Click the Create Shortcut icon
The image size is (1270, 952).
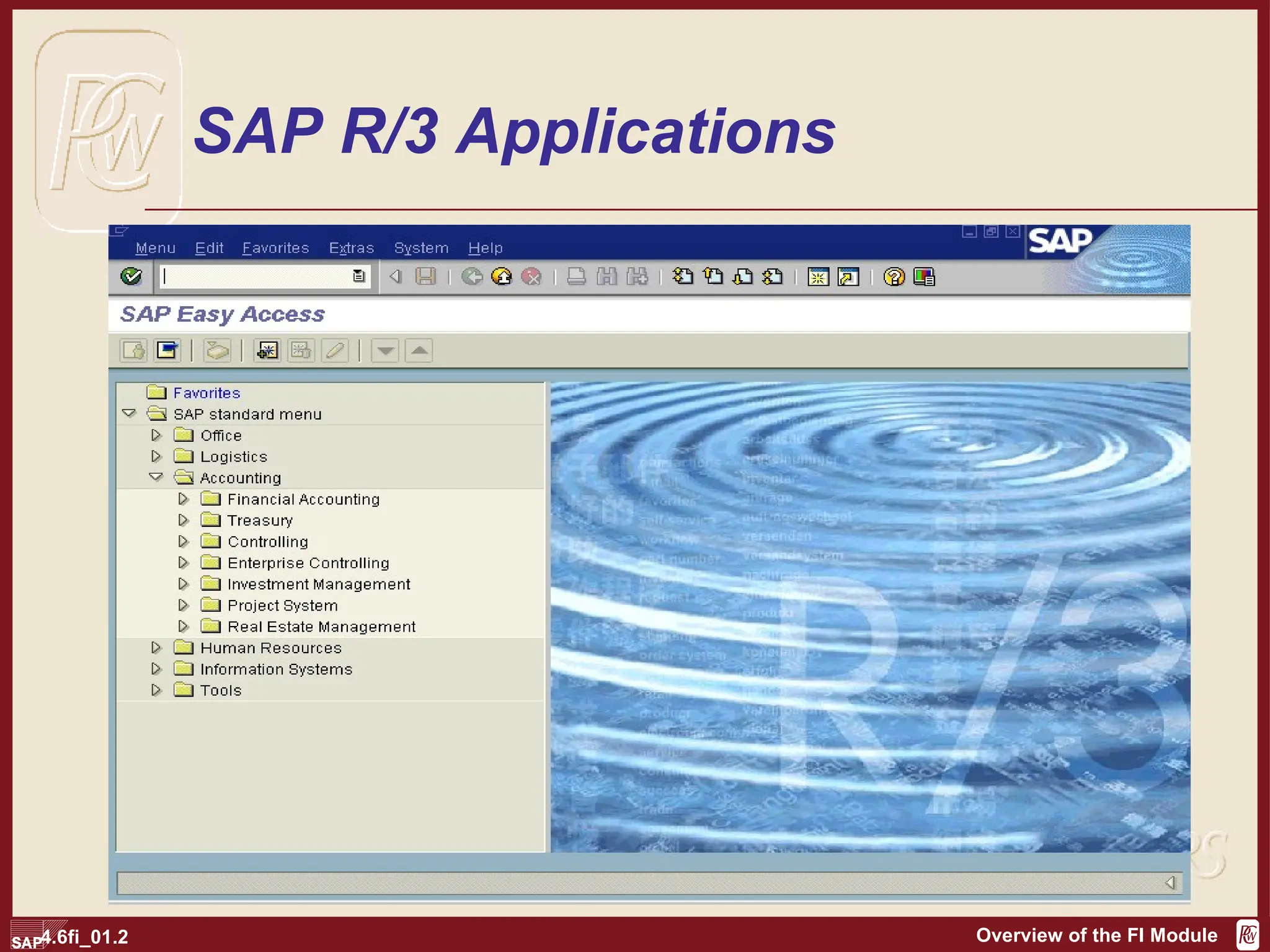coord(848,276)
